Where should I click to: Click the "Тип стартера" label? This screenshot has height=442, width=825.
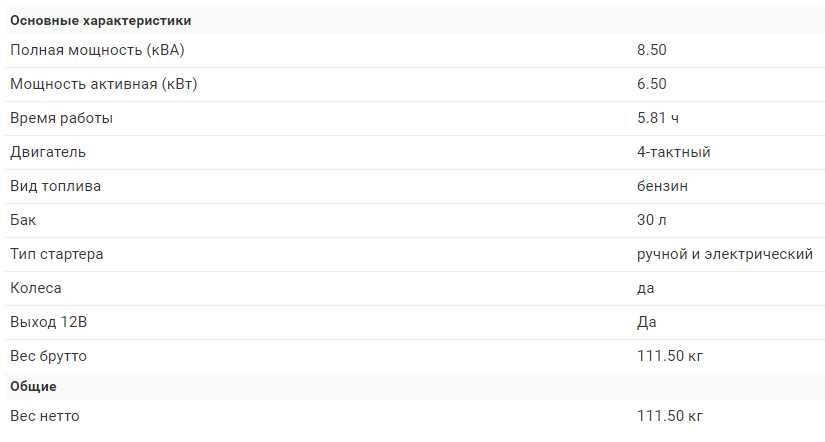pos(57,254)
